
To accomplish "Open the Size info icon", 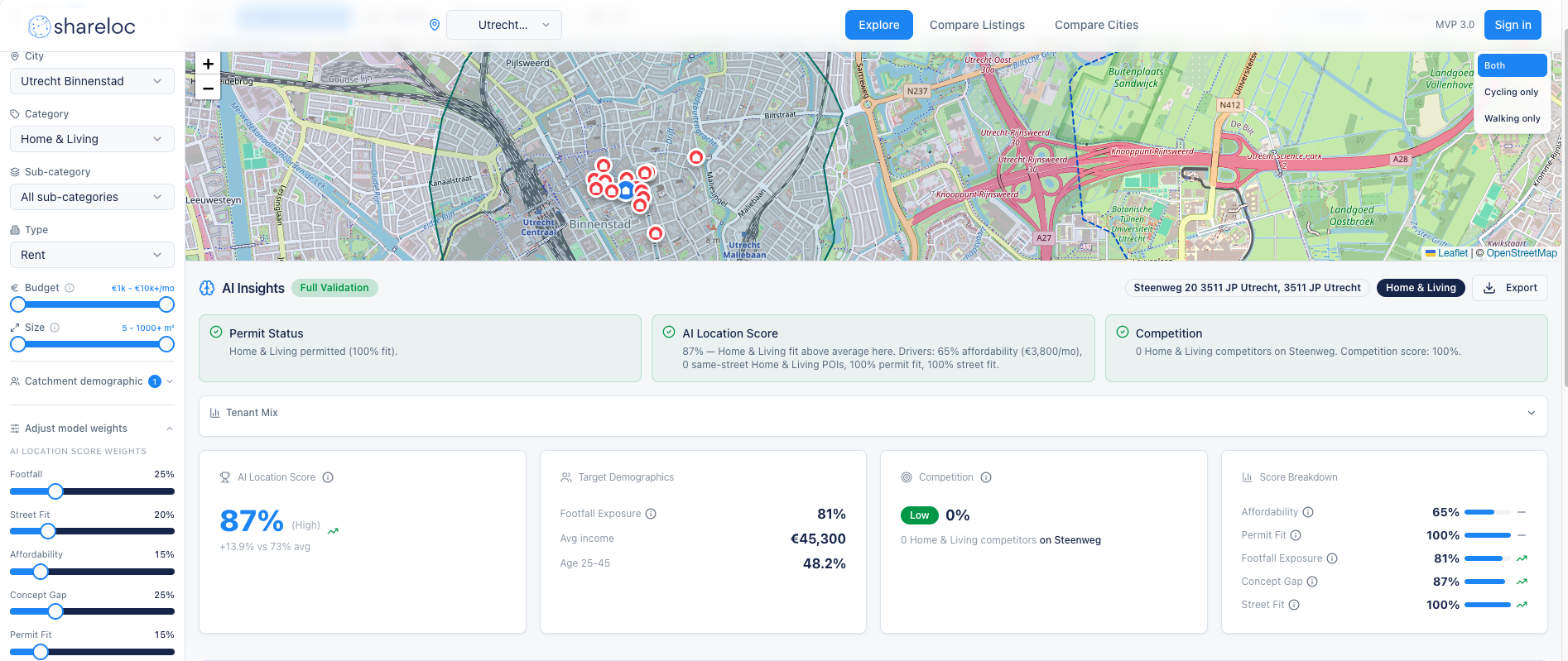I will pos(55,328).
